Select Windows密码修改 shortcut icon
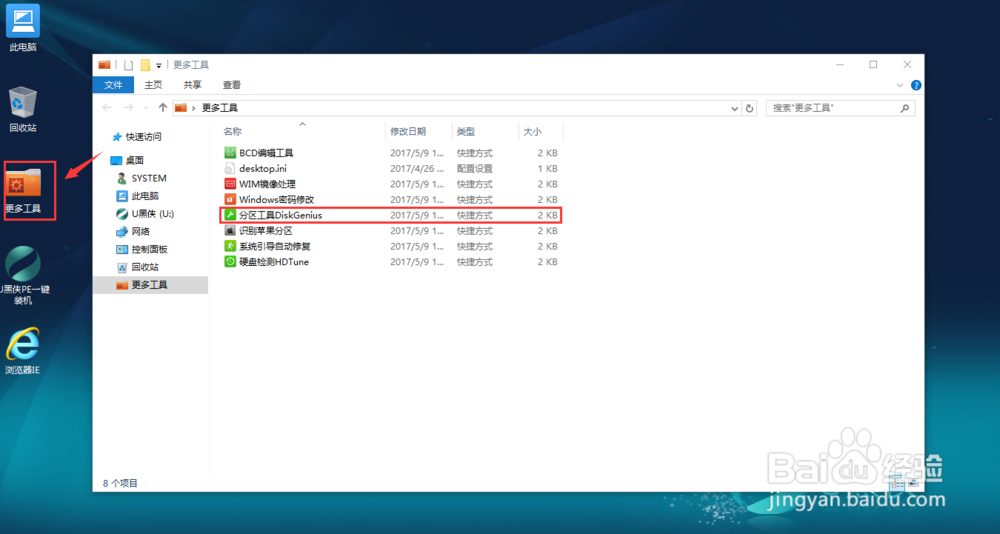 (230, 200)
